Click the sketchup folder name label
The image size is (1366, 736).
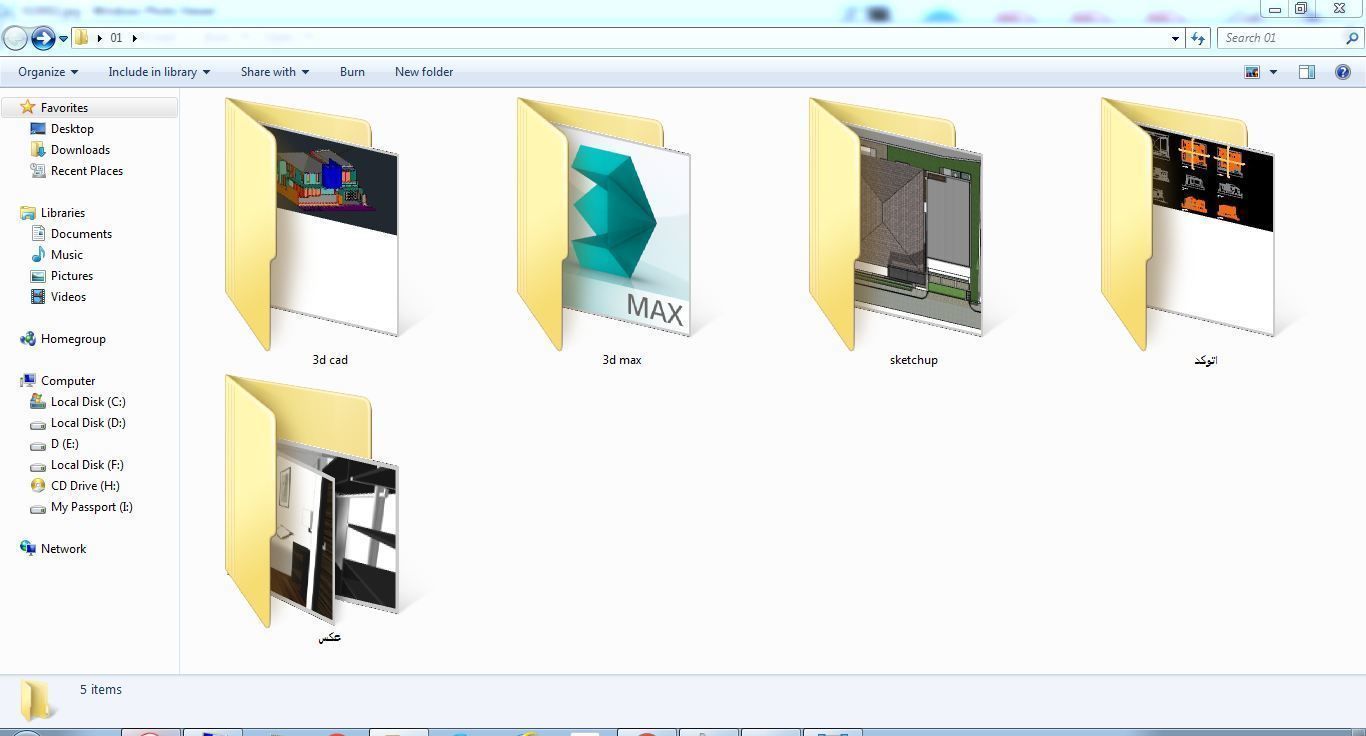tap(914, 360)
